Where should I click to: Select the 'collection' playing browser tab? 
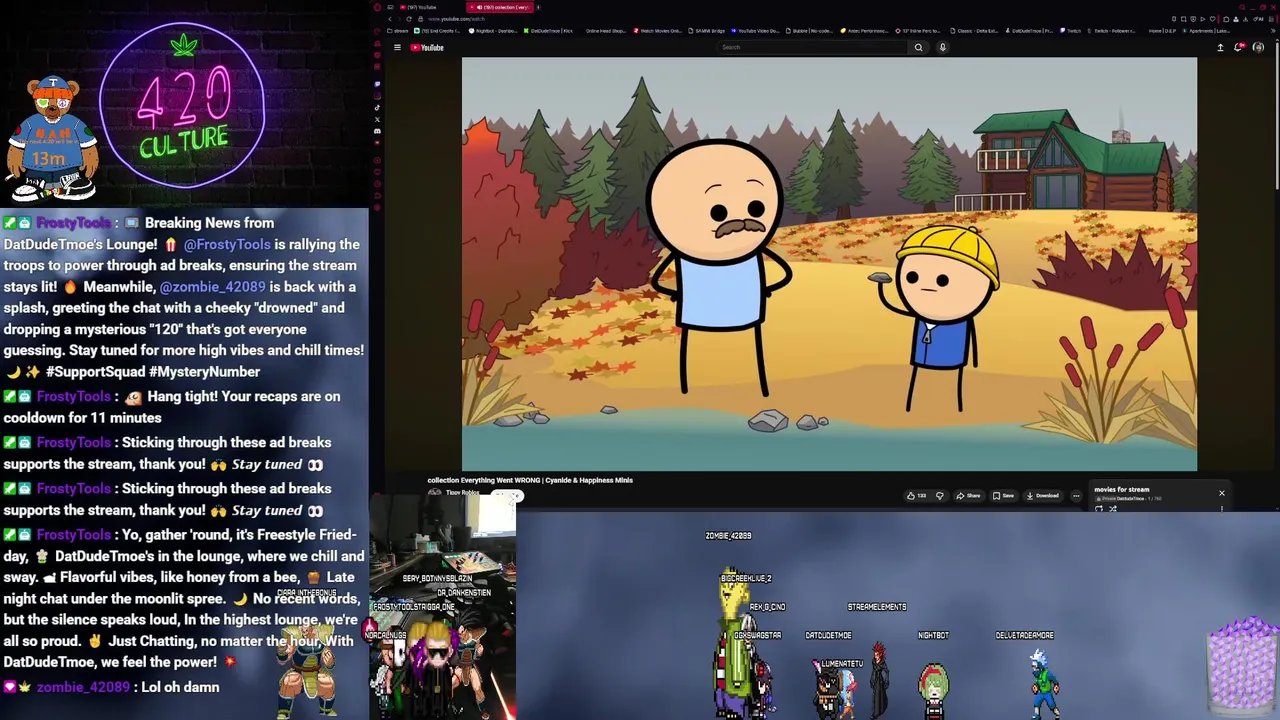pos(499,7)
